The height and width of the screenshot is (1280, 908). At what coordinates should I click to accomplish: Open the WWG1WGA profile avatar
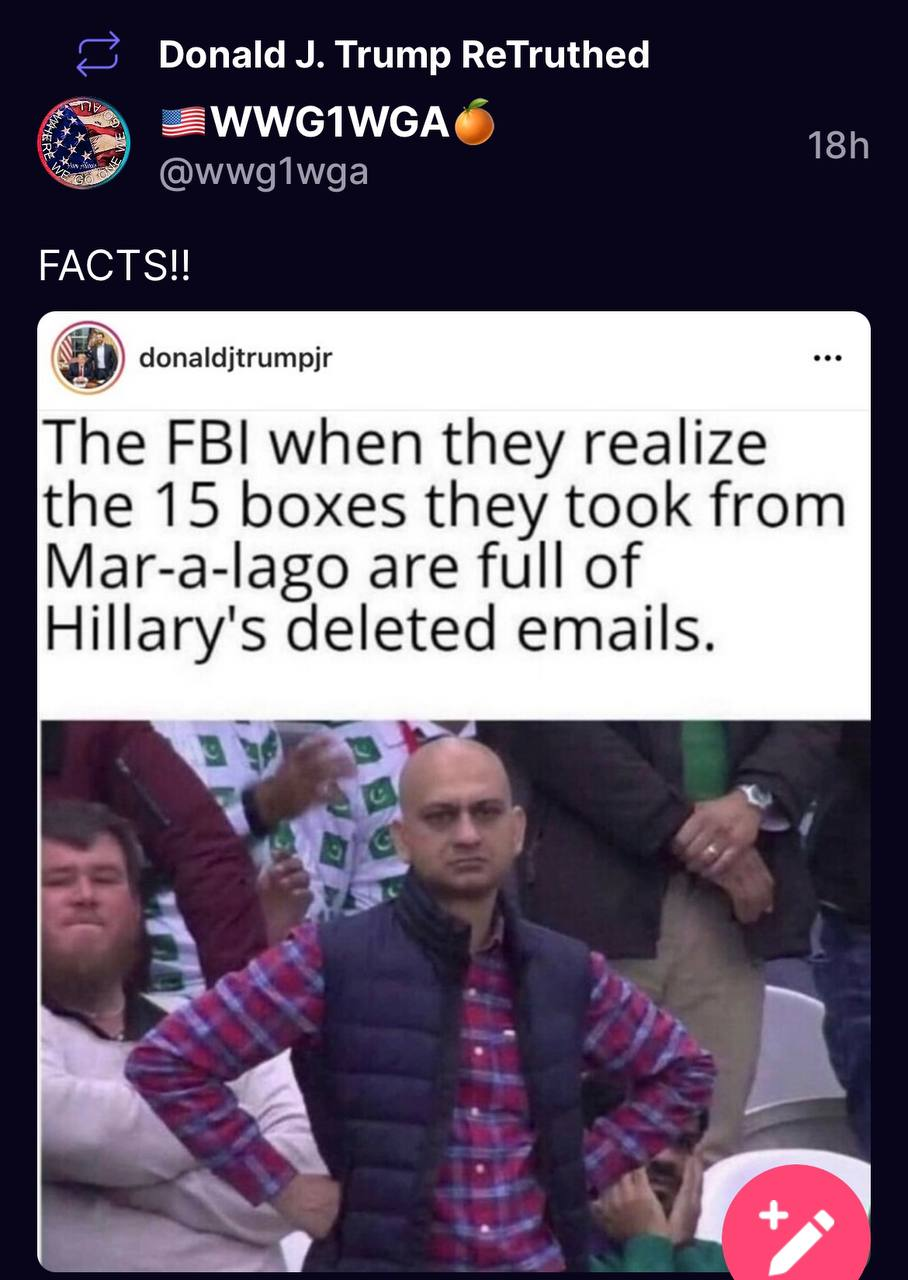[x=84, y=146]
